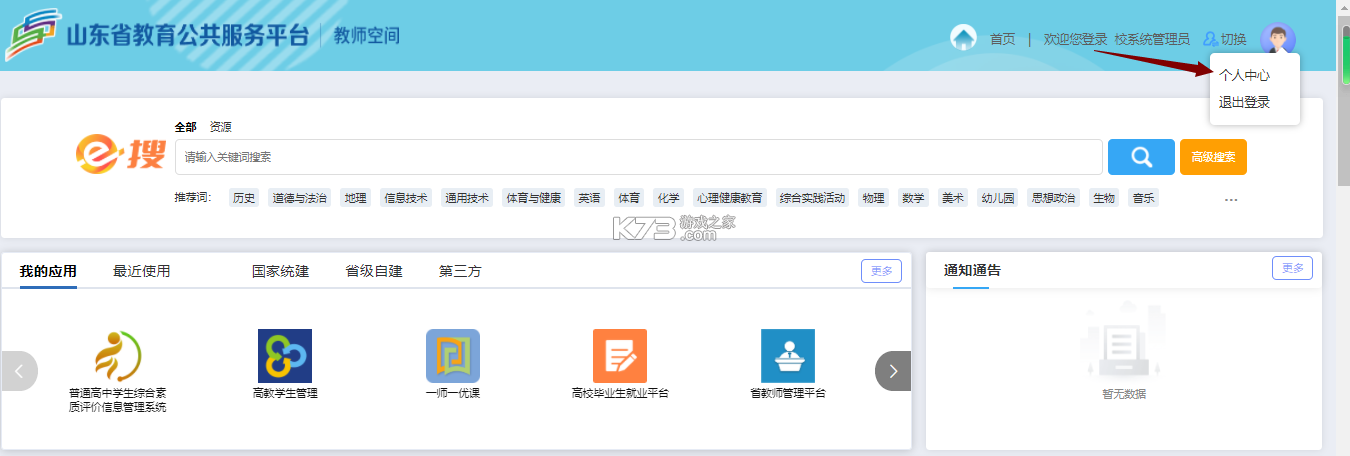Show previous apps with left arrow
This screenshot has height=456, width=1350.
point(19,371)
